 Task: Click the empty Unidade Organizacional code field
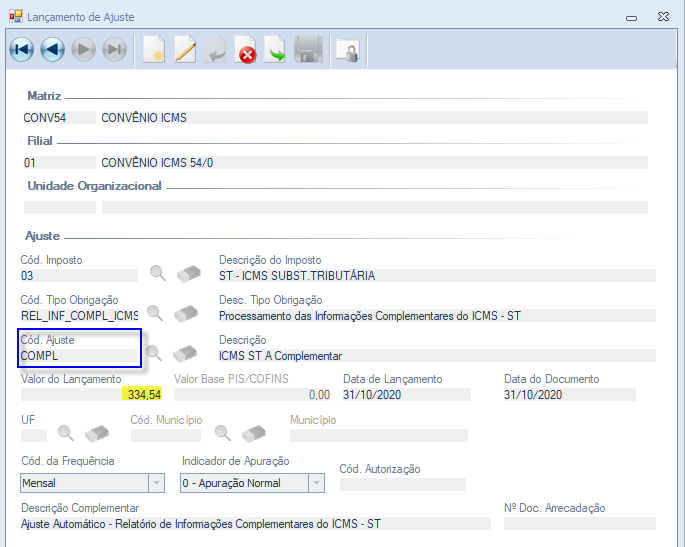pos(59,208)
